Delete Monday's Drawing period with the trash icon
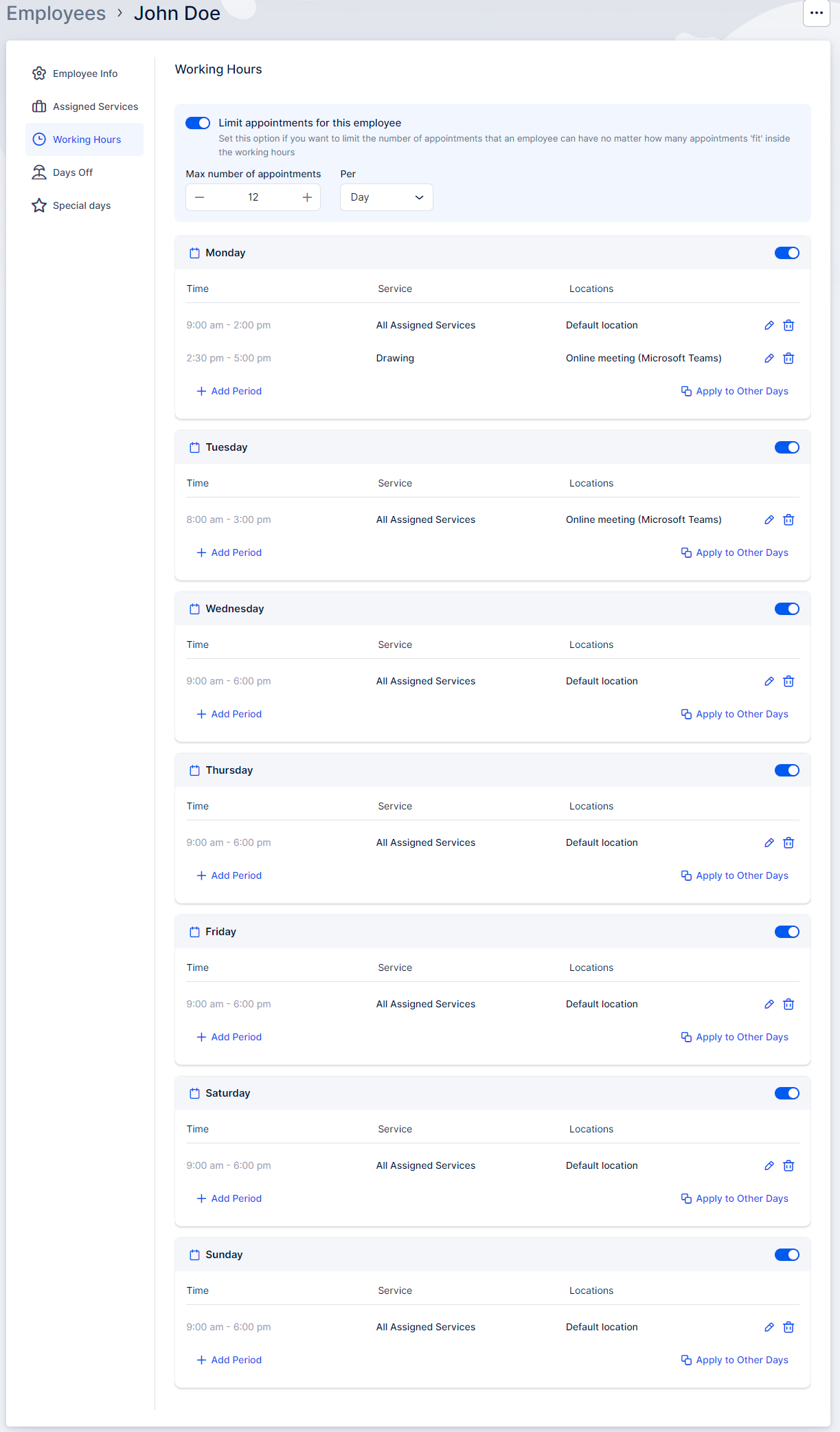Viewport: 840px width, 1432px height. point(788,359)
